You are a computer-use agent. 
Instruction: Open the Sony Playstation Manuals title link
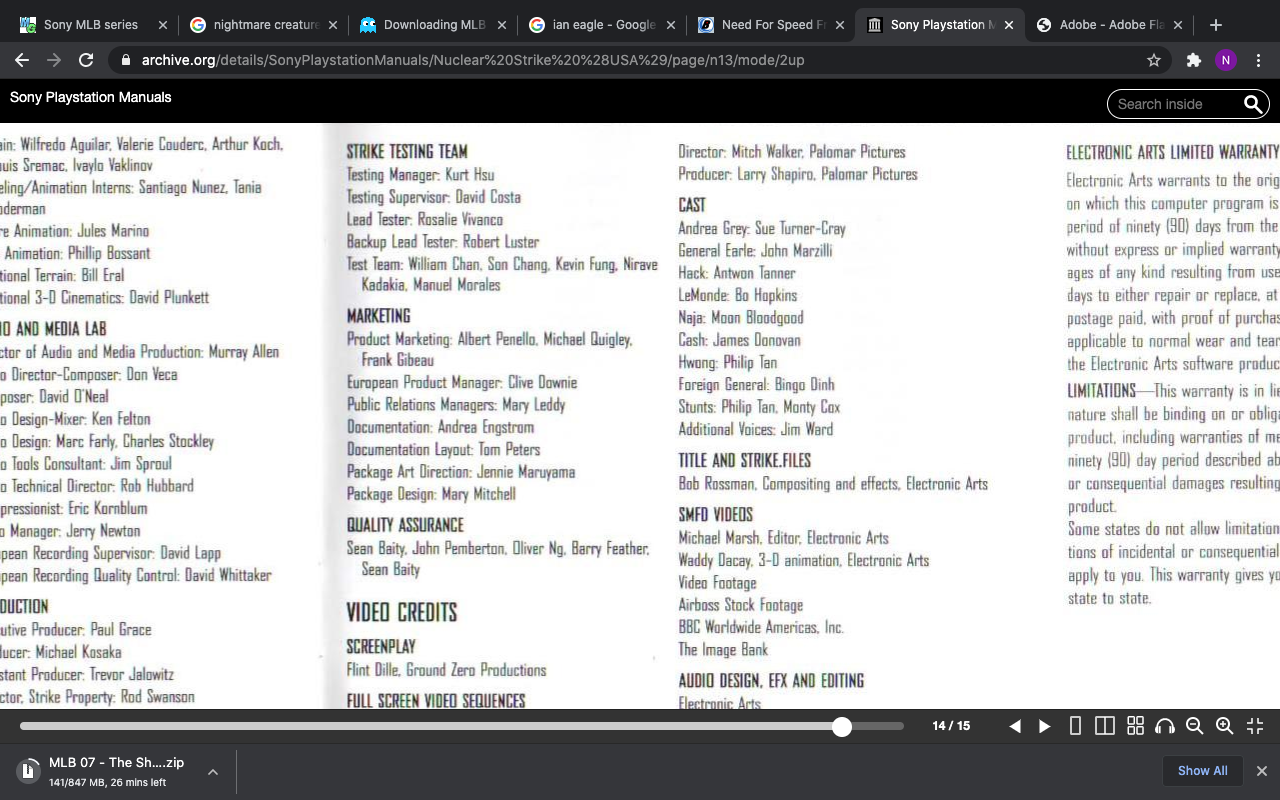91,97
